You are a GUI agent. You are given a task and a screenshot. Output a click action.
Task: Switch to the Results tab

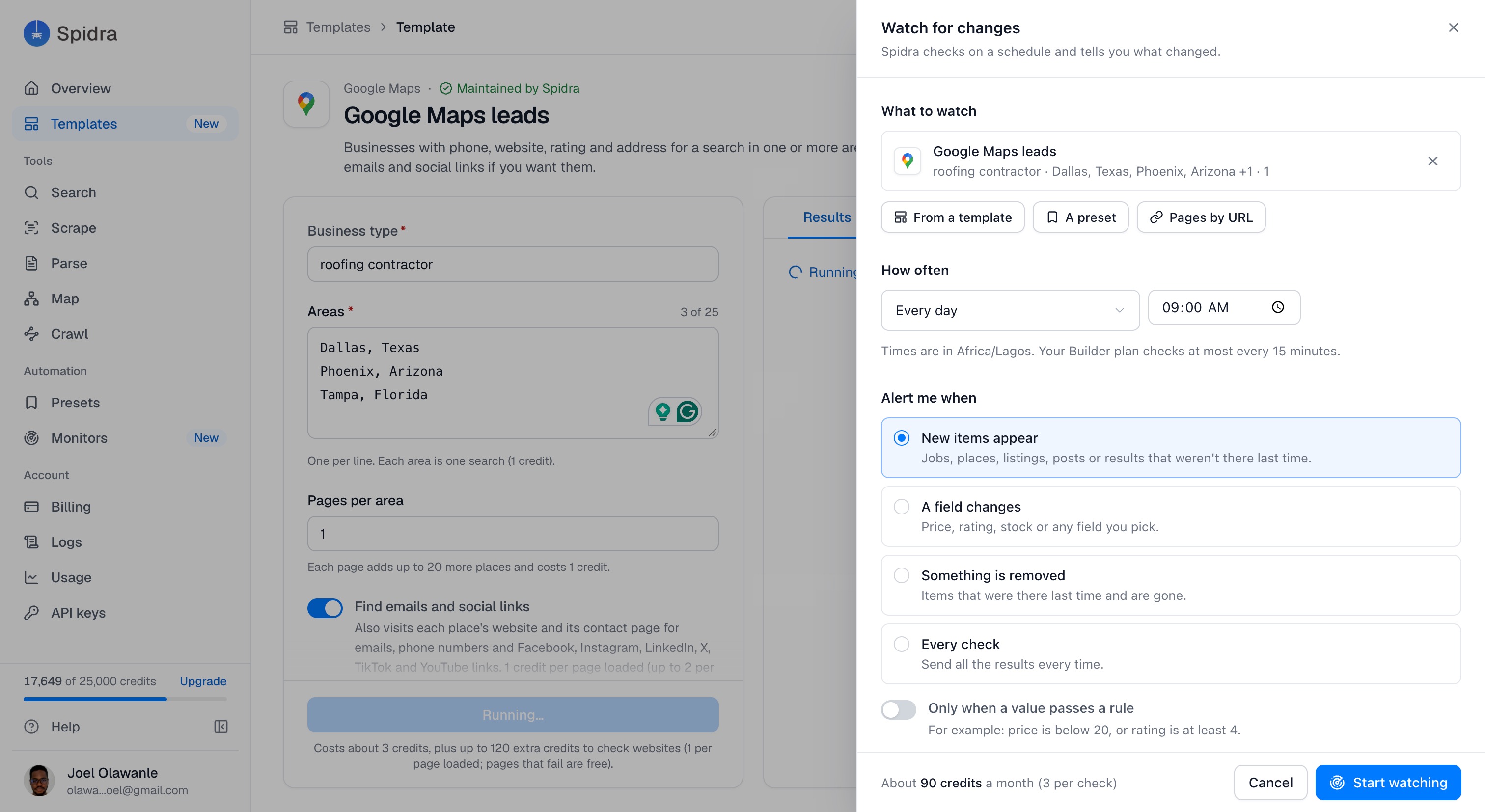tap(826, 217)
